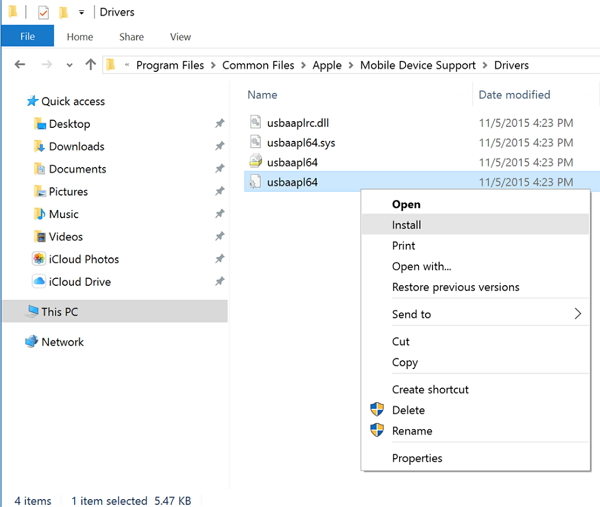This screenshot has height=507, width=600.
Task: Click Apple in address breadcrumb
Action: tap(327, 65)
